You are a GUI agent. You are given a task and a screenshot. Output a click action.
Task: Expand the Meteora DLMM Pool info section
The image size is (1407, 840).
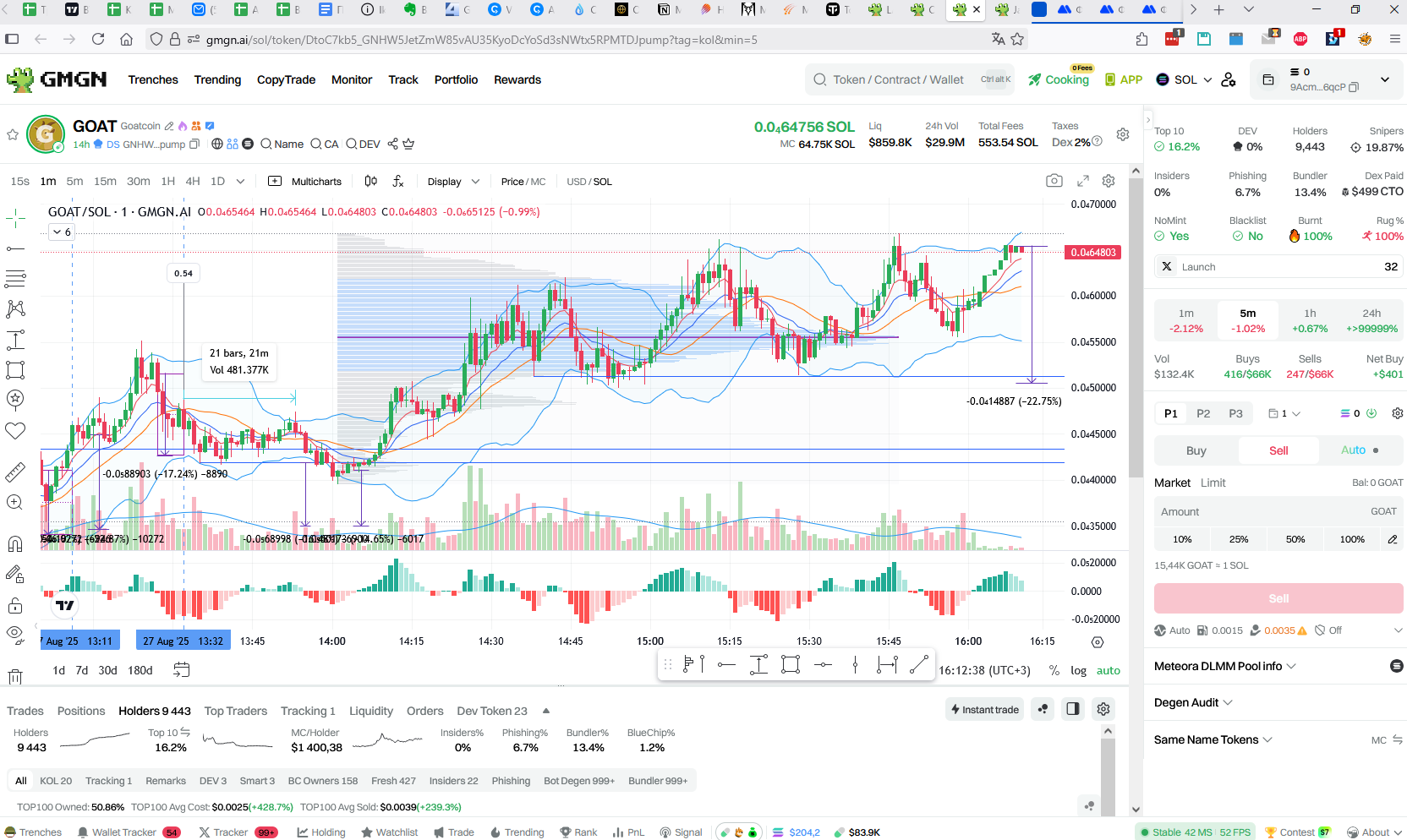tap(1225, 666)
